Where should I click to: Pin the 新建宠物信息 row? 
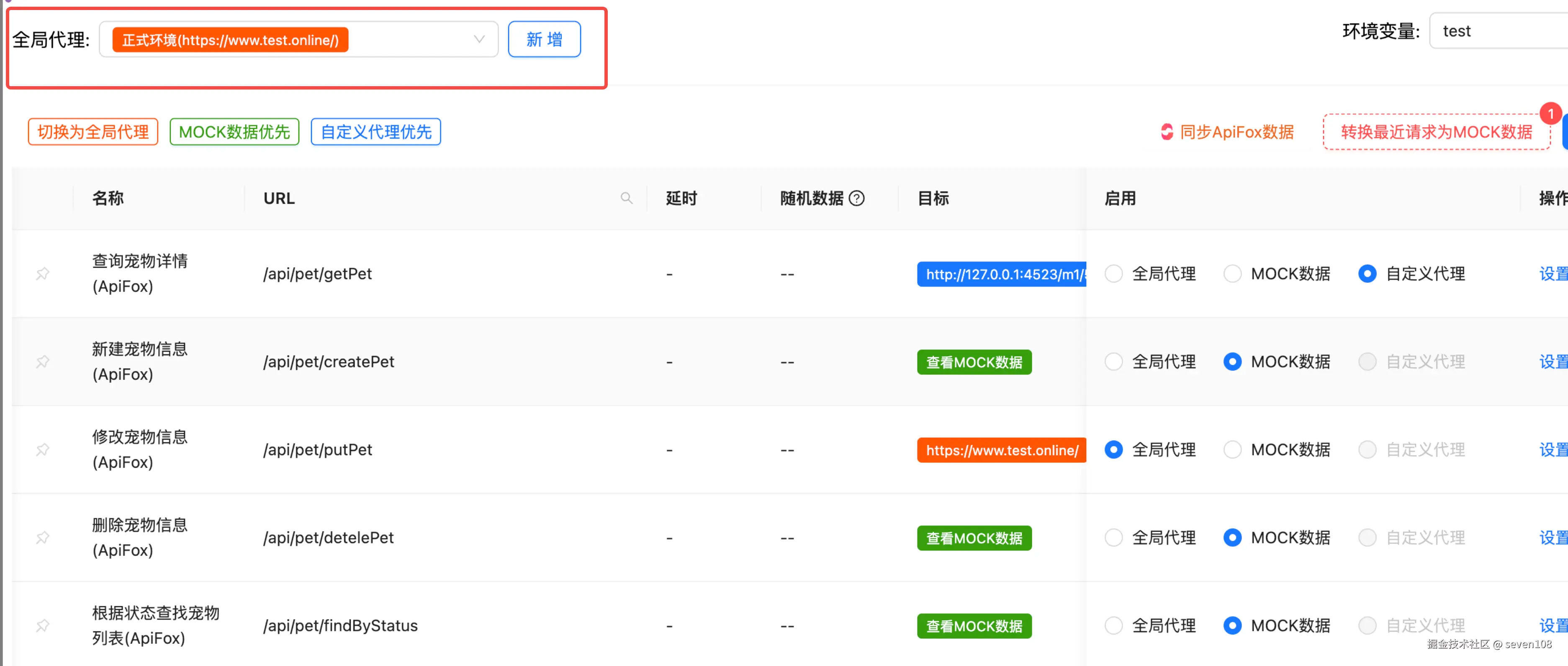click(x=43, y=362)
